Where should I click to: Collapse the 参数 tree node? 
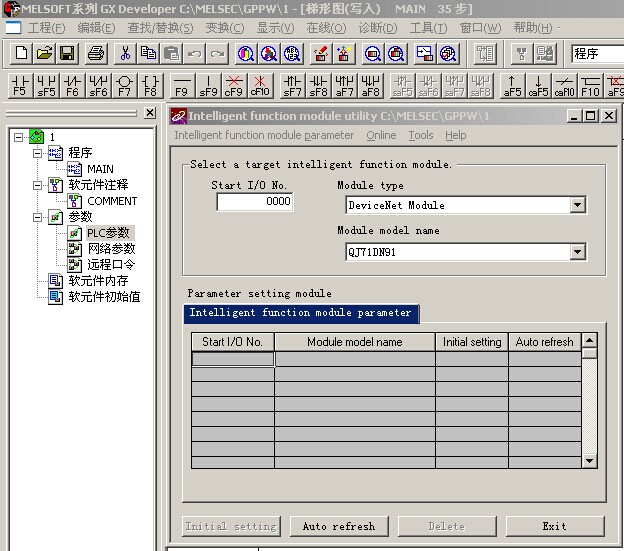pos(38,217)
